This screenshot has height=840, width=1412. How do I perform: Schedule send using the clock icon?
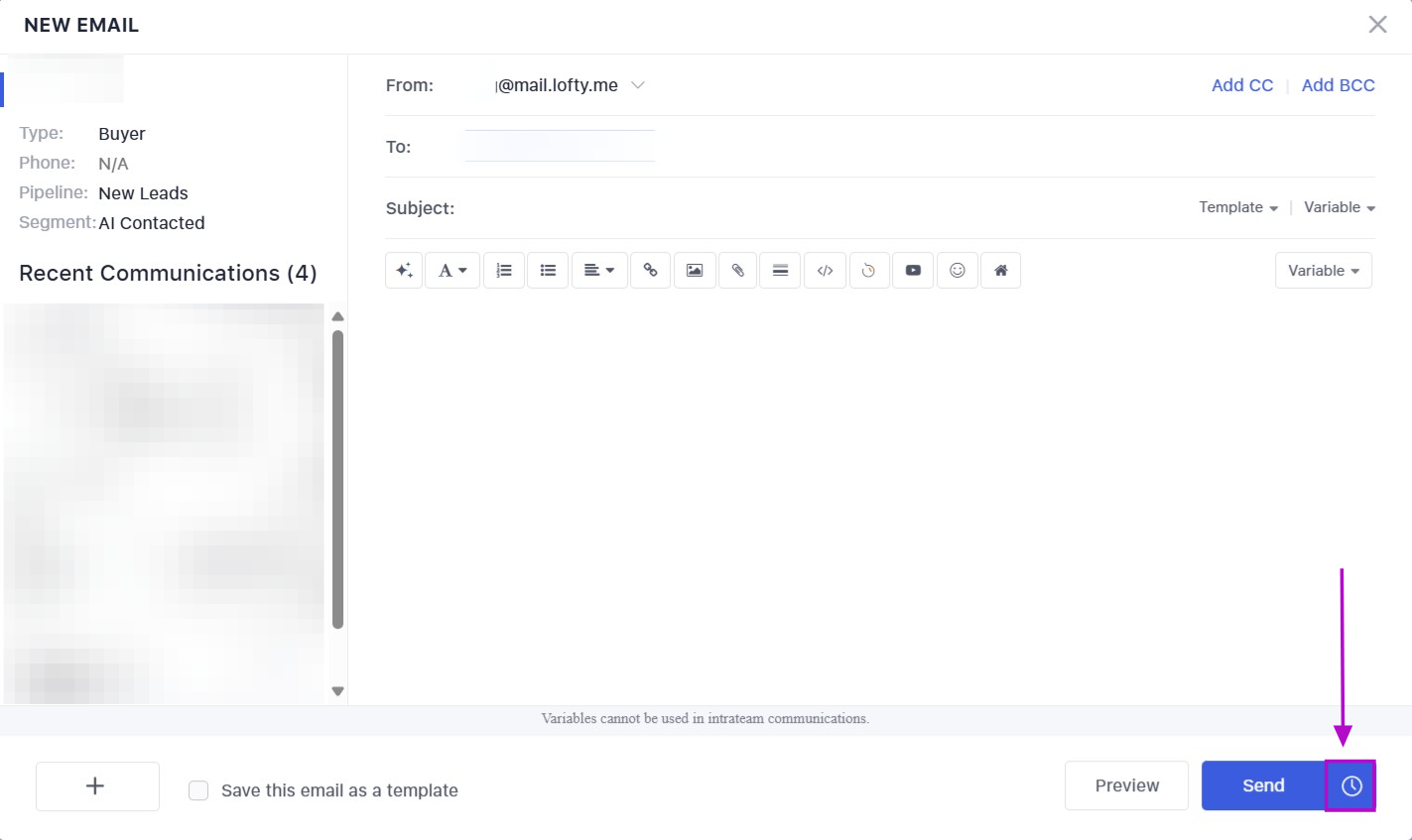click(x=1350, y=785)
